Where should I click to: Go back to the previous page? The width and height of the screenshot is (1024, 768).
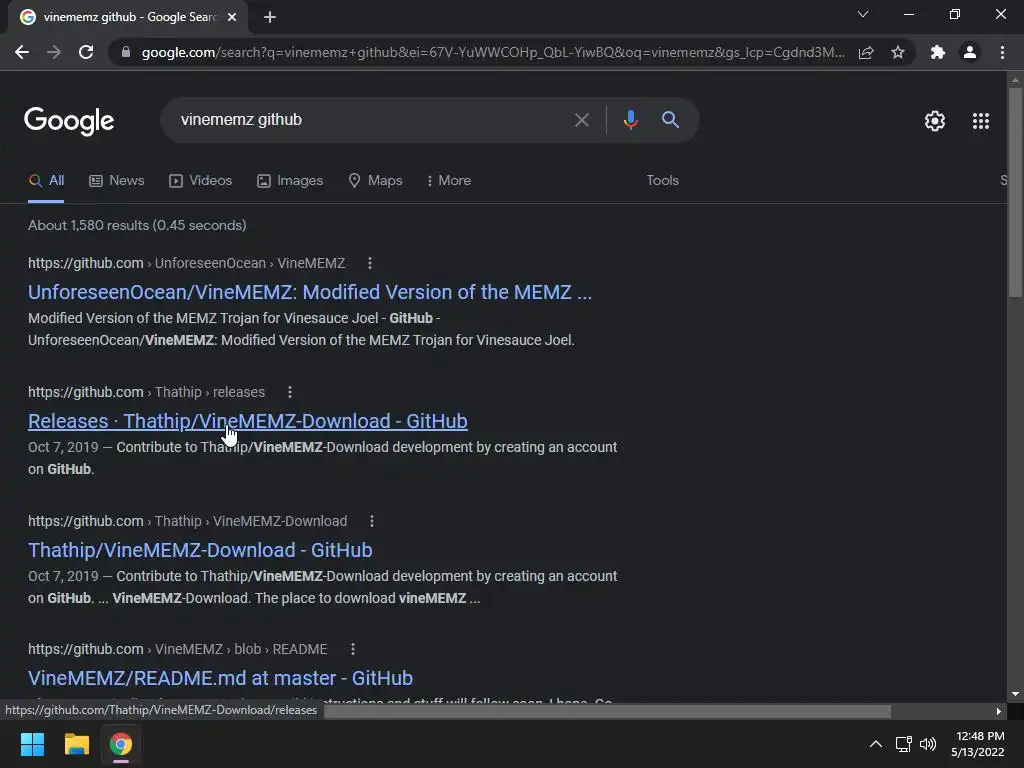click(22, 52)
